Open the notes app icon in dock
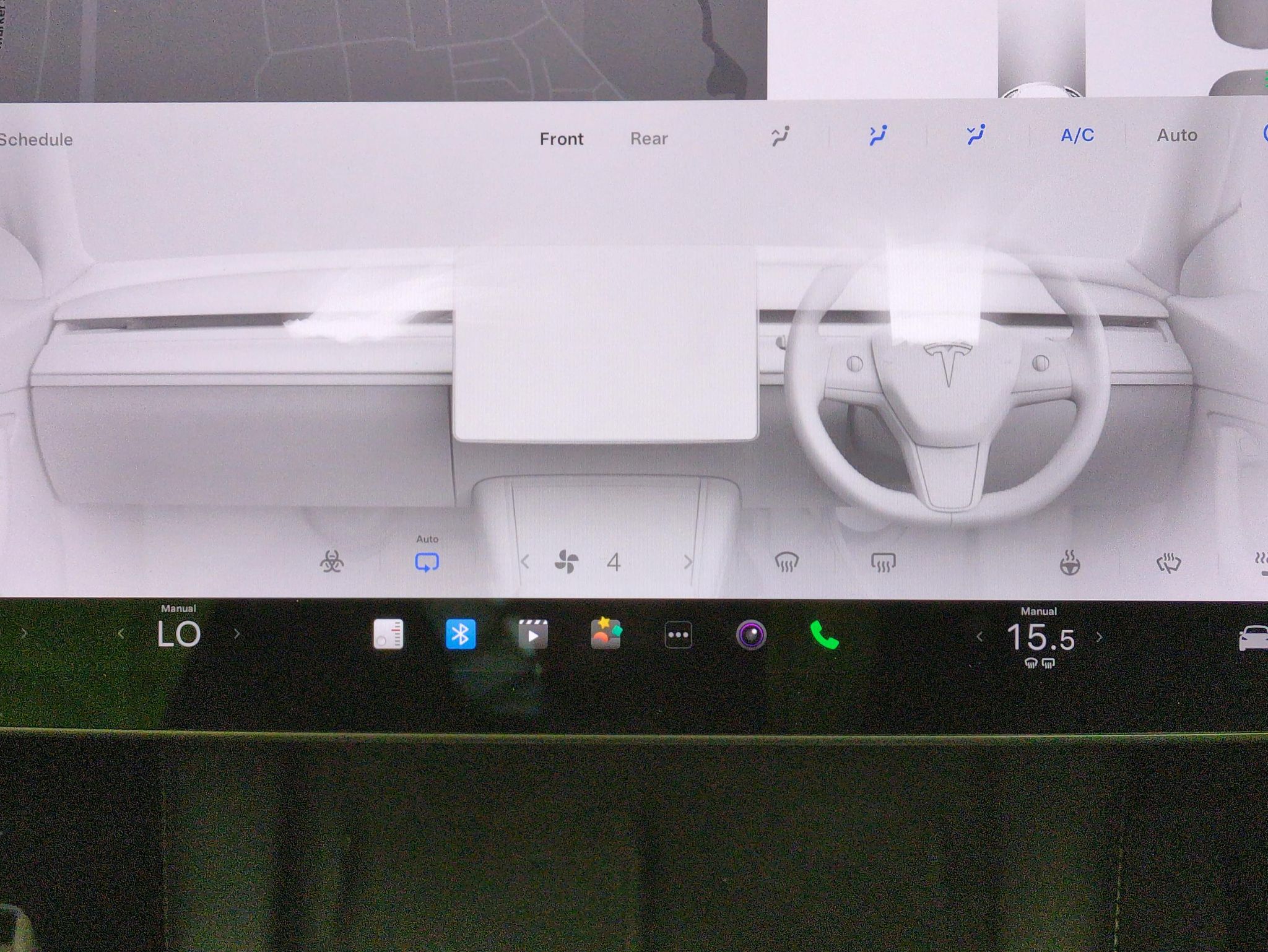This screenshot has width=1268, height=952. pyautogui.click(x=388, y=634)
